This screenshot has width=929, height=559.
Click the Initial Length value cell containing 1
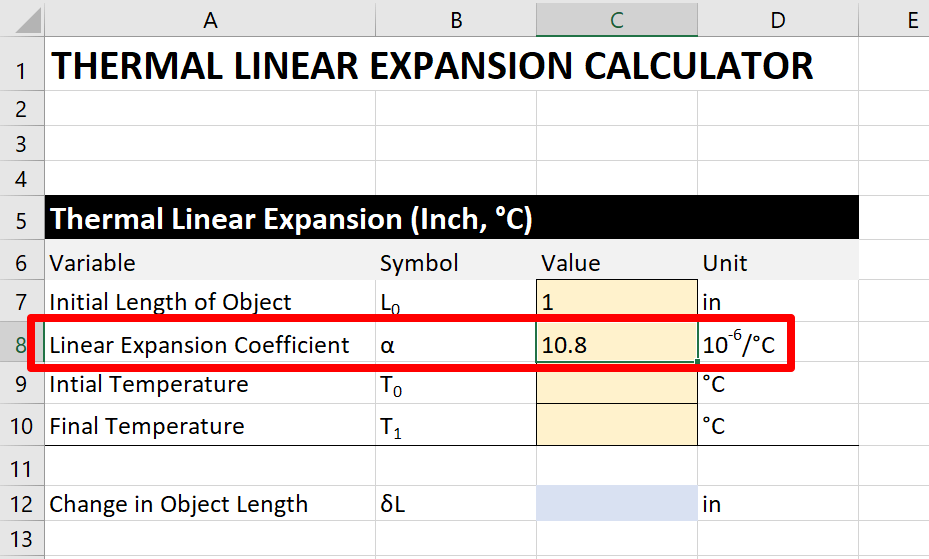[x=617, y=301]
